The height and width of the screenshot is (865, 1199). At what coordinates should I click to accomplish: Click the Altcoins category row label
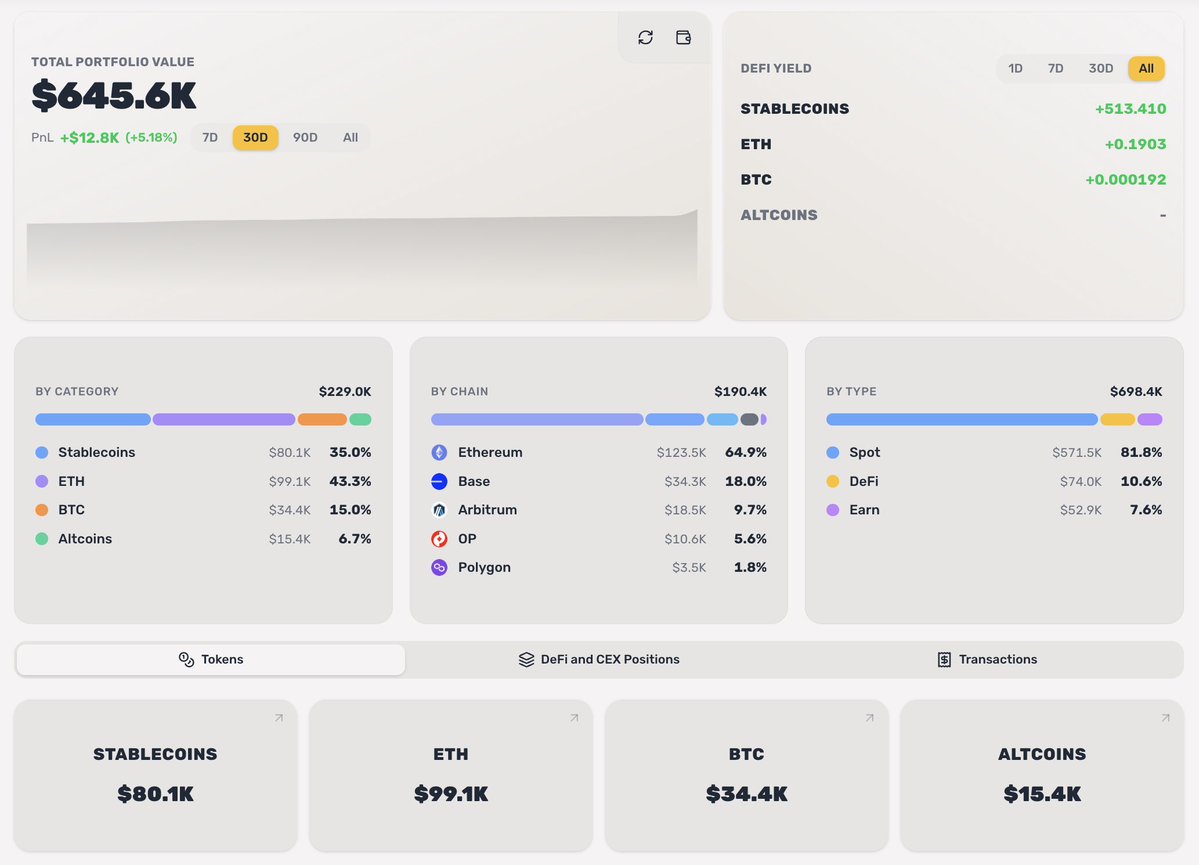click(x=85, y=538)
